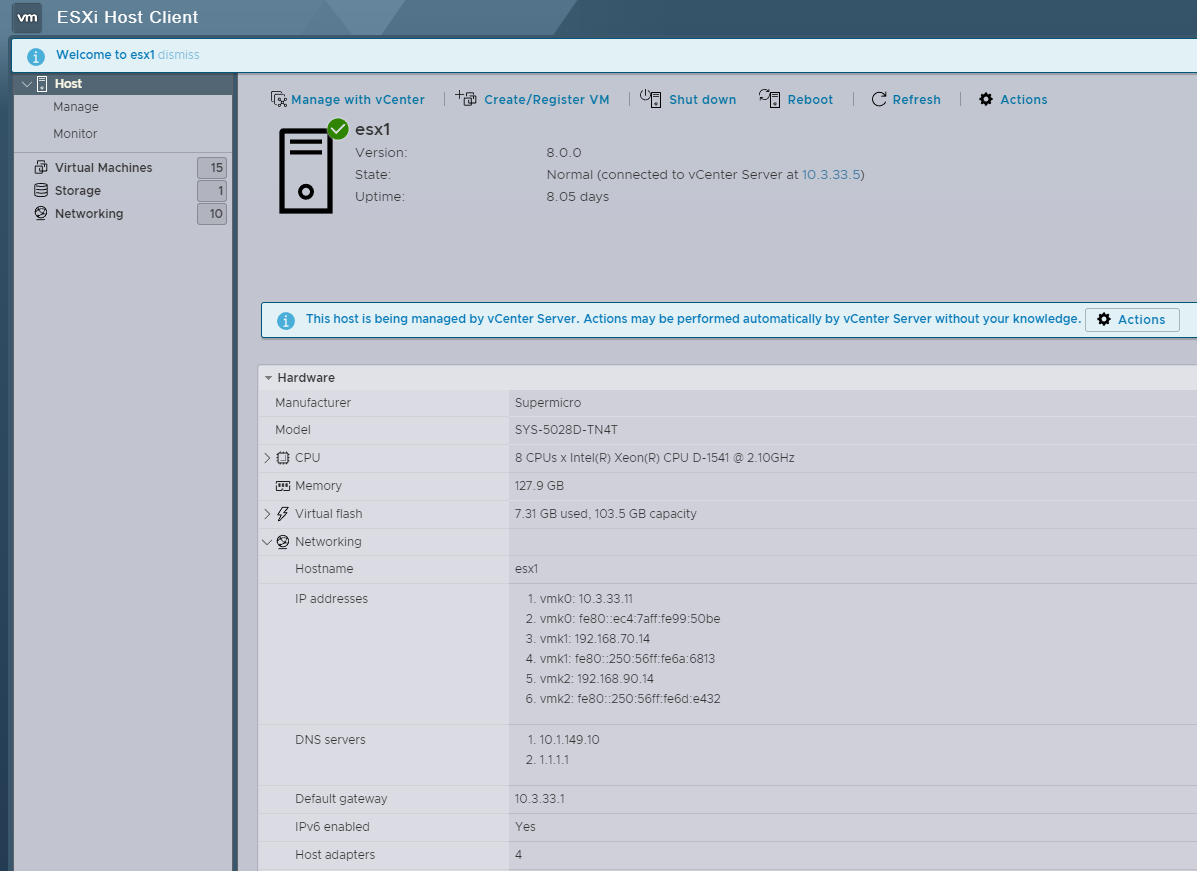Click the Refresh circular arrow icon
The image size is (1197, 871).
[879, 99]
